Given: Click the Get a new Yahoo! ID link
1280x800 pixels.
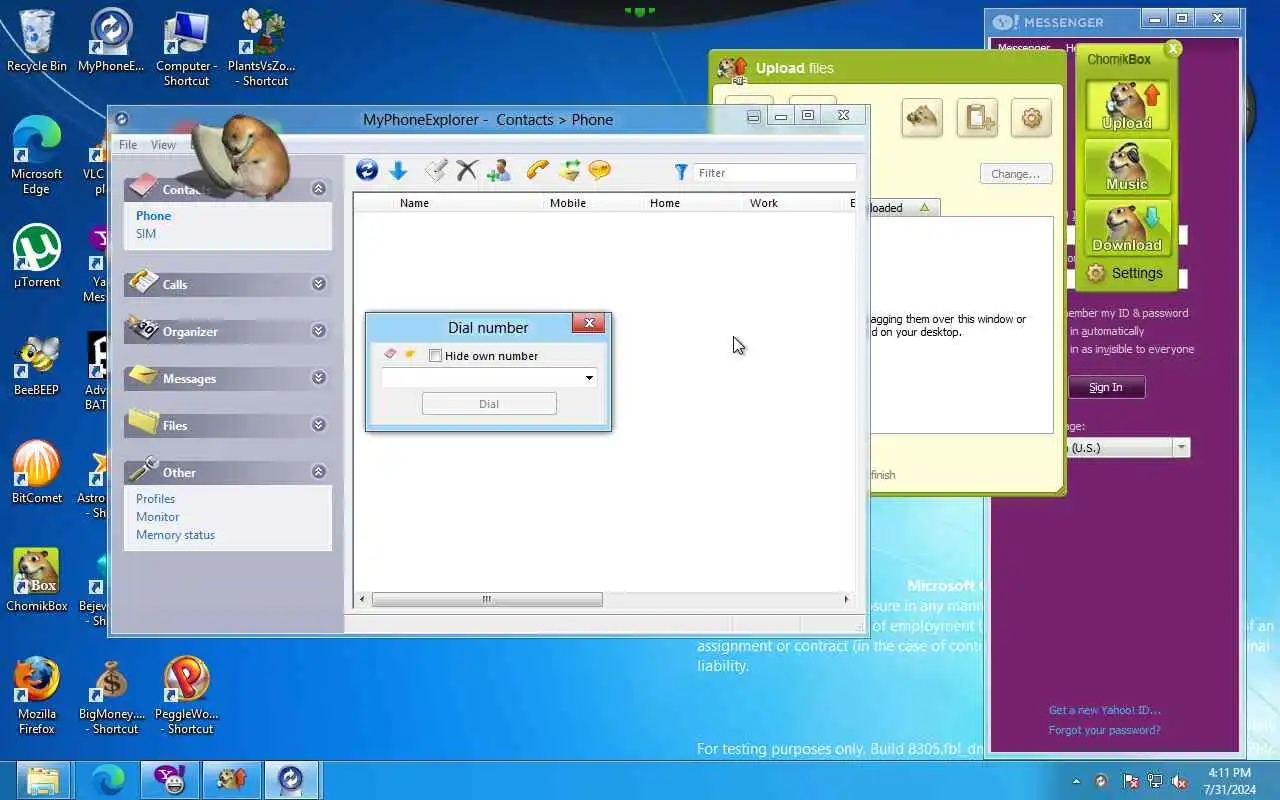Looking at the screenshot, I should [1105, 710].
